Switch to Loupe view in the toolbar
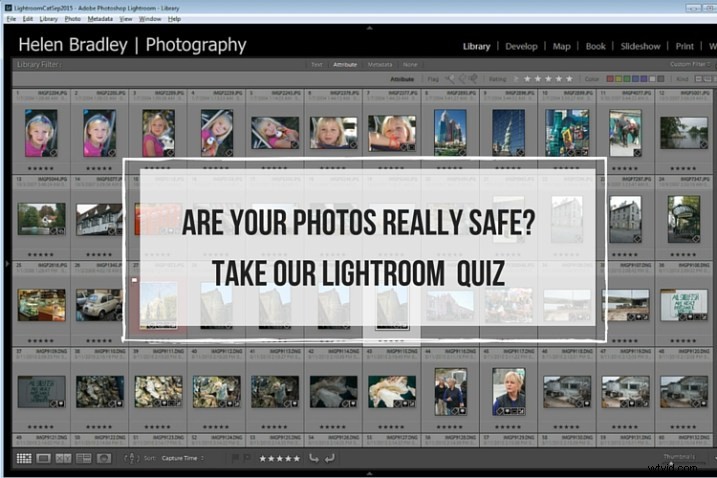 pos(43,458)
